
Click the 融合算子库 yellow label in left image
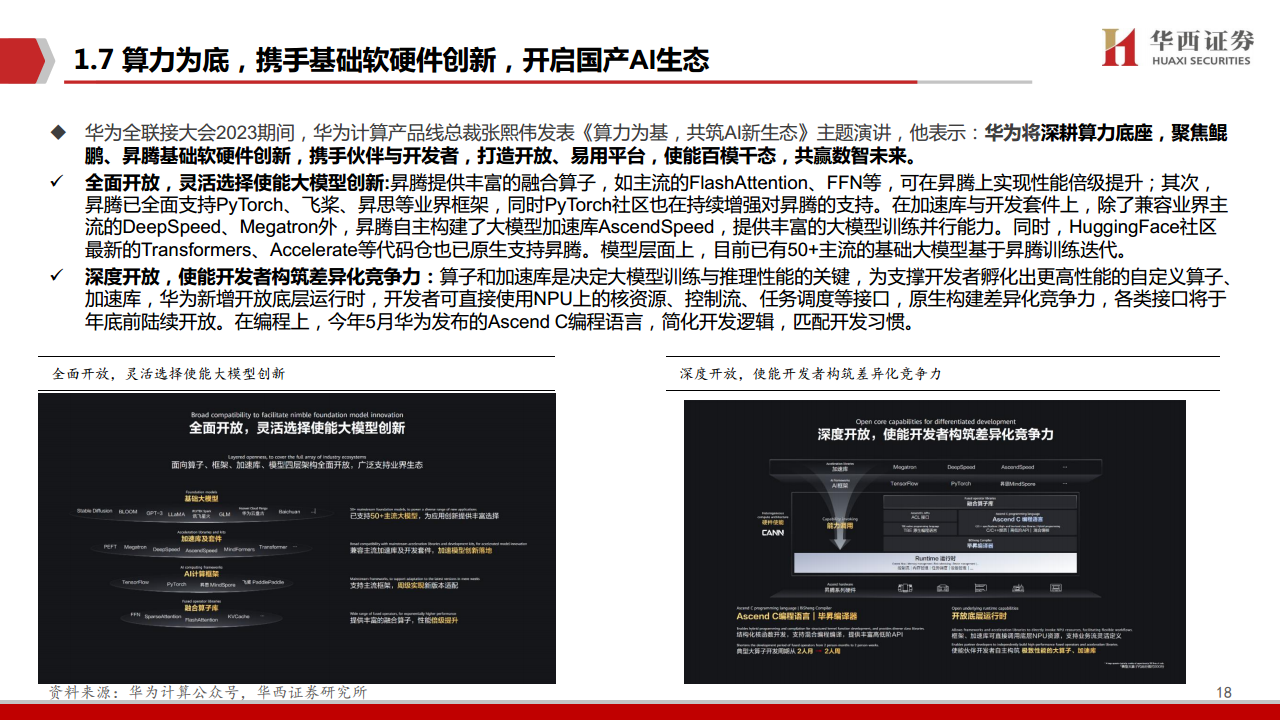point(202,608)
